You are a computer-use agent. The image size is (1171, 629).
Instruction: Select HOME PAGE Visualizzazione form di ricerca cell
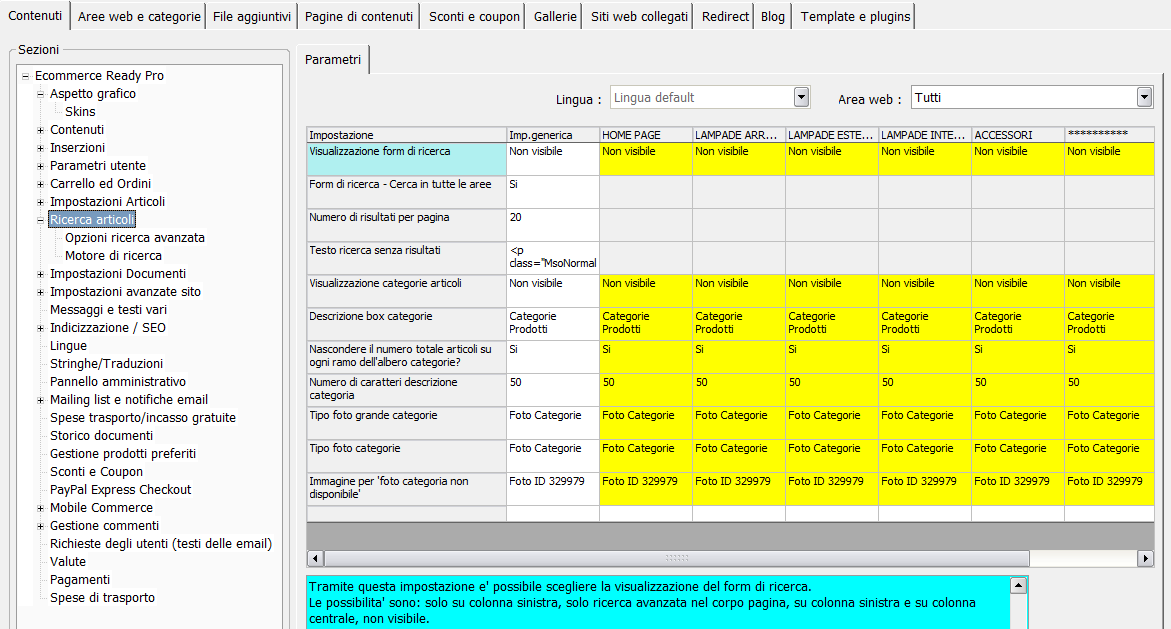pos(645,159)
